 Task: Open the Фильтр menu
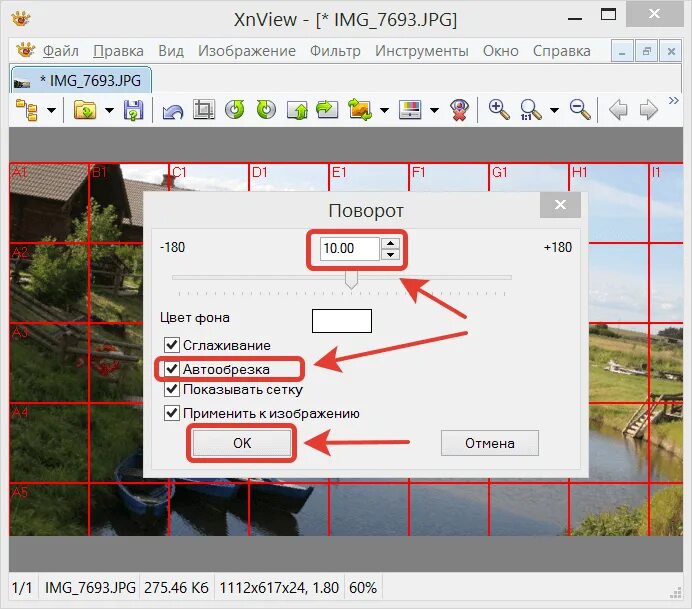coord(335,51)
